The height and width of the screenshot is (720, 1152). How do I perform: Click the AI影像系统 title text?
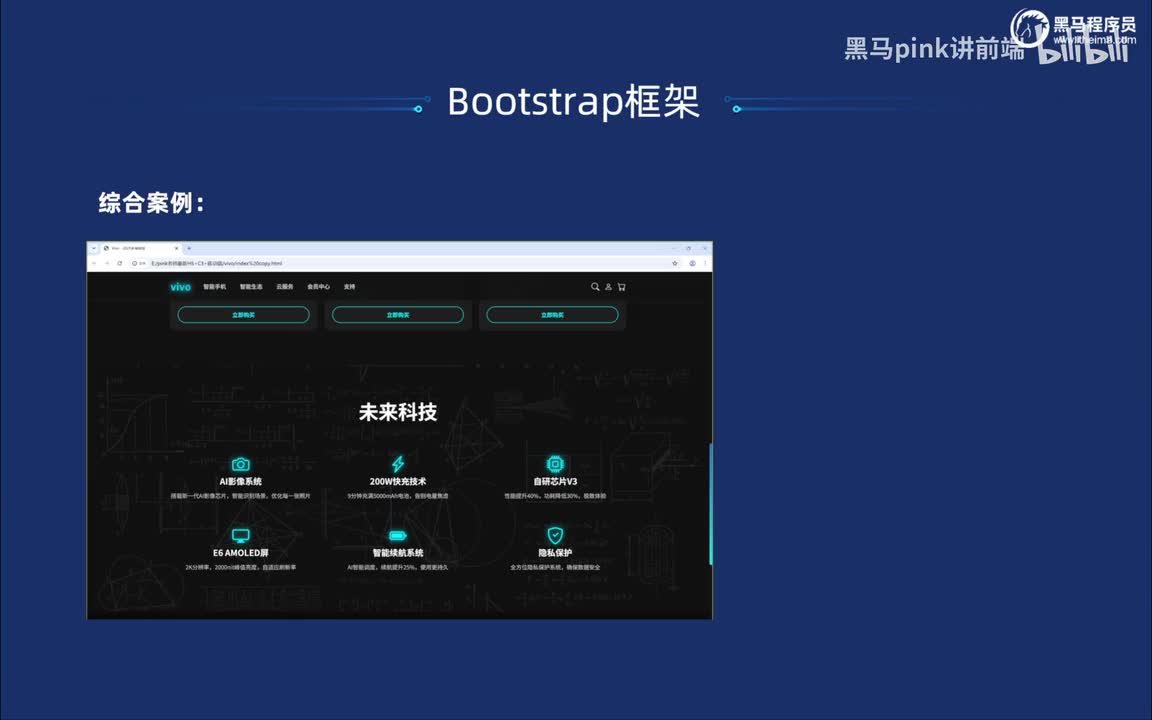tap(240, 482)
